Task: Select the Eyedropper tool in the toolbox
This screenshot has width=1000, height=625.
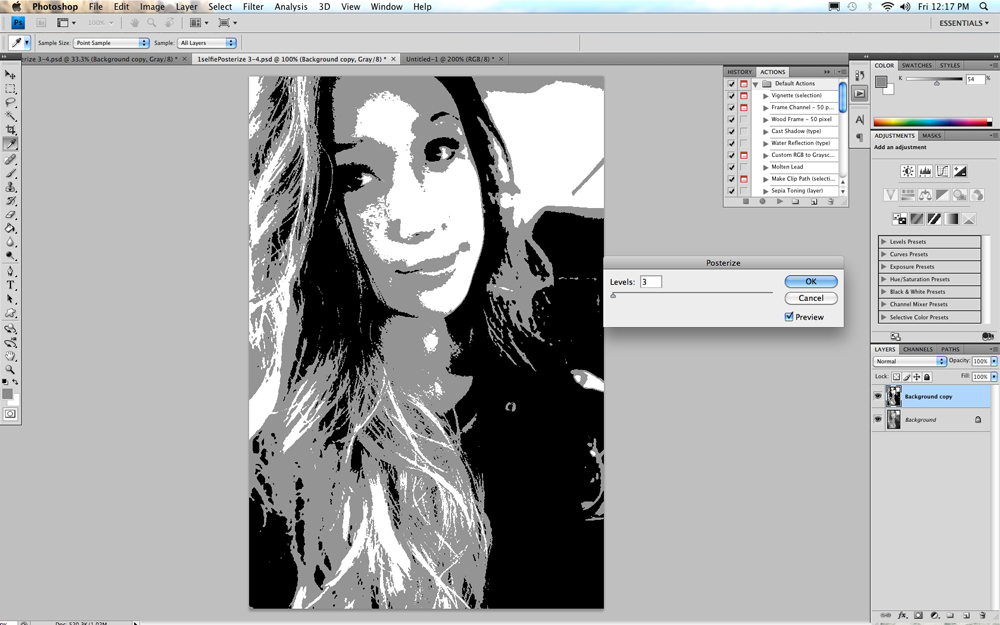Action: [x=10, y=144]
